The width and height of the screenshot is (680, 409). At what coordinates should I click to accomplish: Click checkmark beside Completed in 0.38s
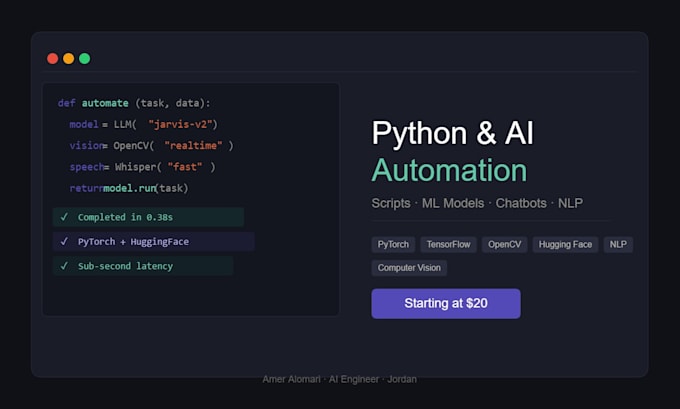tap(64, 217)
